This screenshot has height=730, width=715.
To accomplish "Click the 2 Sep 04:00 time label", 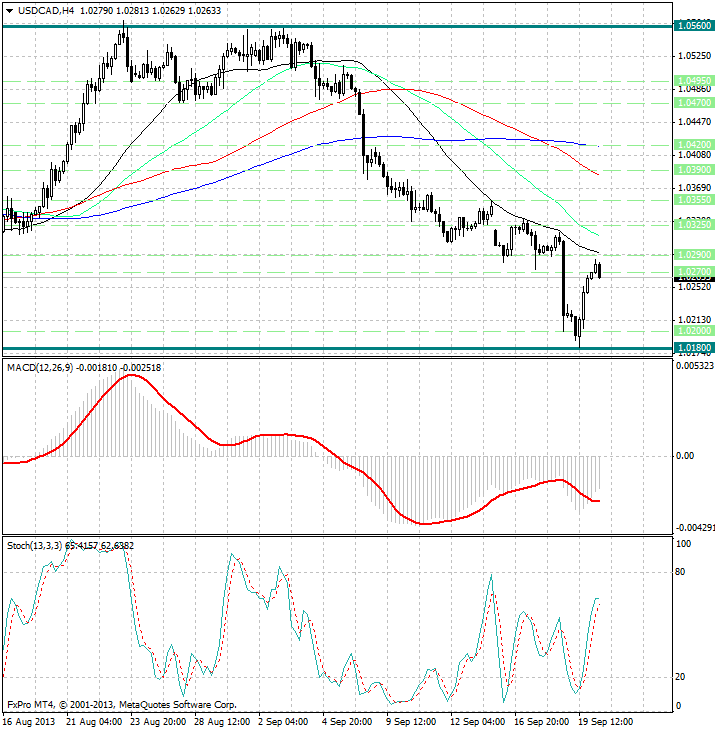I will [x=283, y=722].
